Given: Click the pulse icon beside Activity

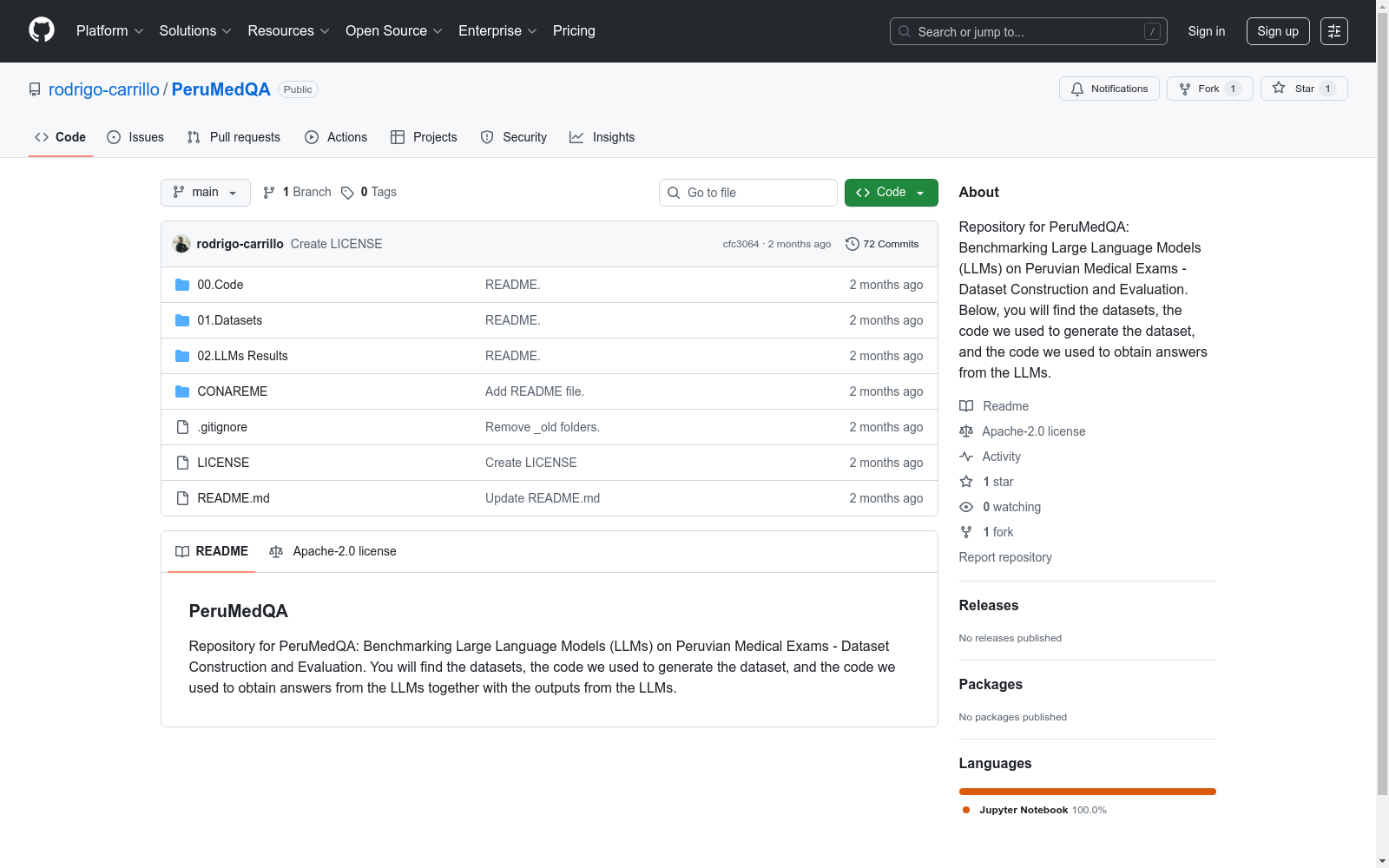Looking at the screenshot, I should [966, 457].
